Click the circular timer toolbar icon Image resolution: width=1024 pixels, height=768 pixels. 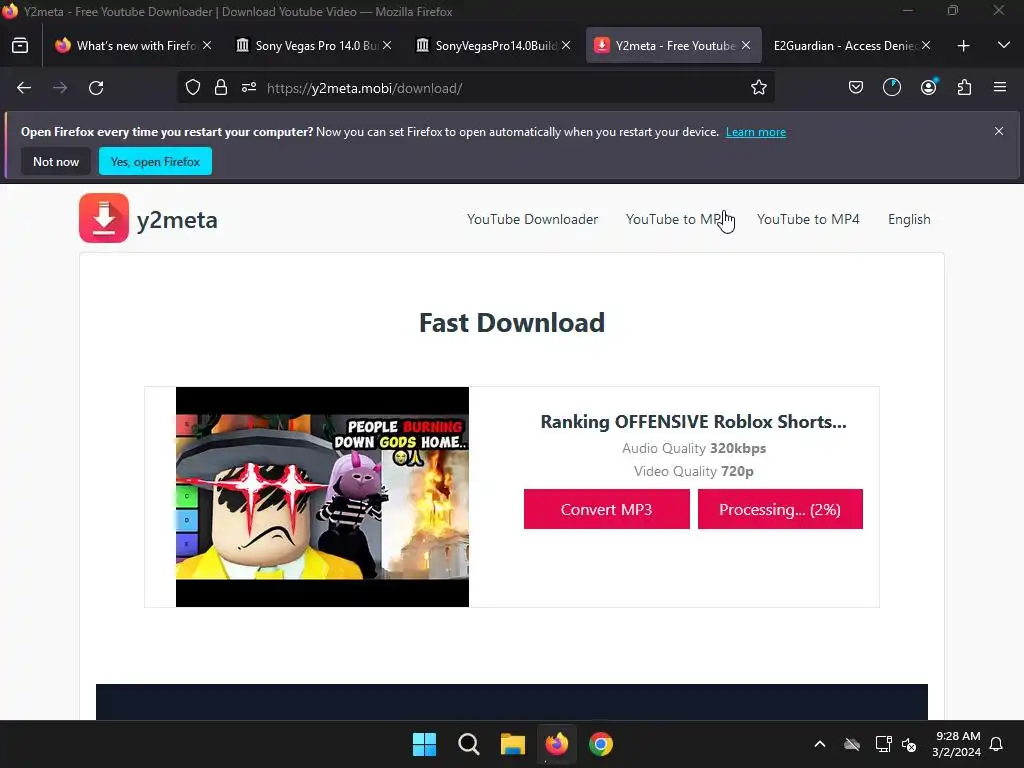pyautogui.click(x=891, y=88)
